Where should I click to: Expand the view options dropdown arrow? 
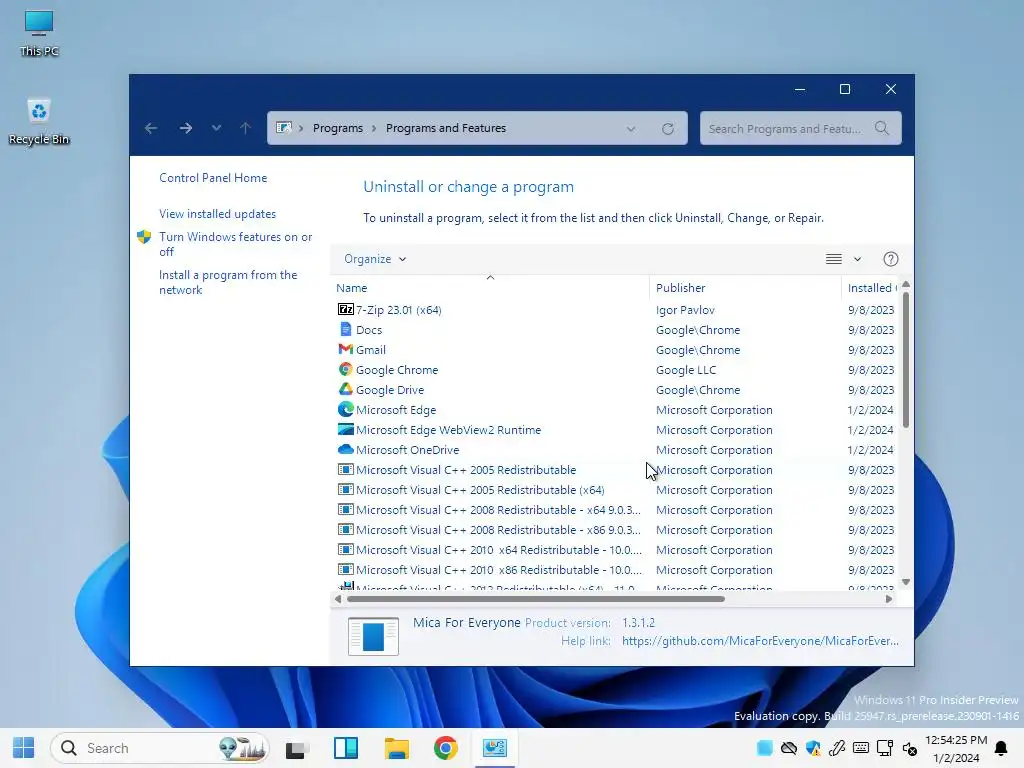857,259
